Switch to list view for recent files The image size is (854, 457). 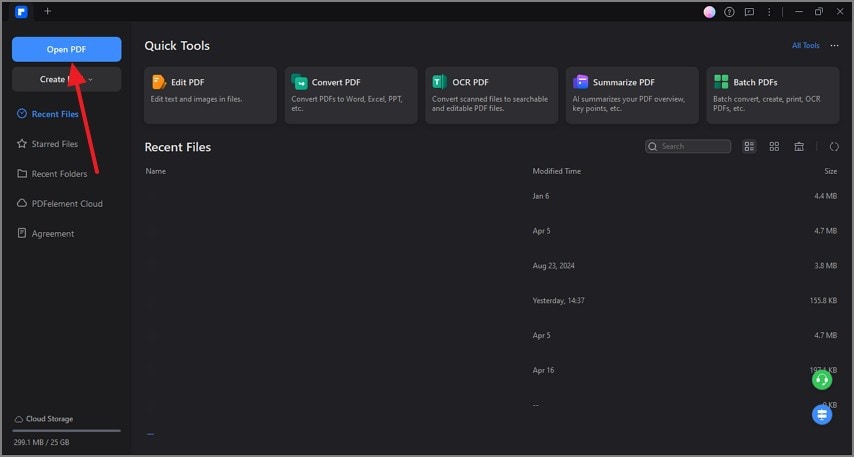(x=750, y=146)
